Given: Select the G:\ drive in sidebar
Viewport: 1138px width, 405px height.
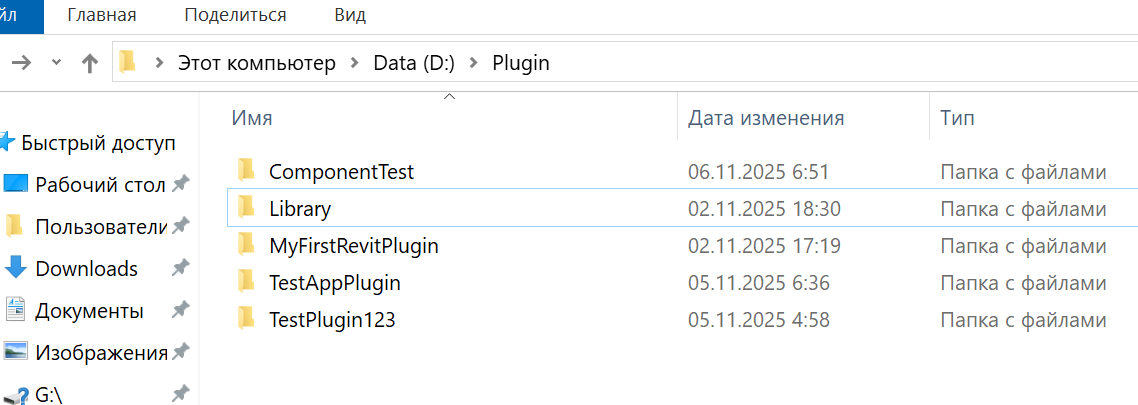Looking at the screenshot, I should [48, 395].
